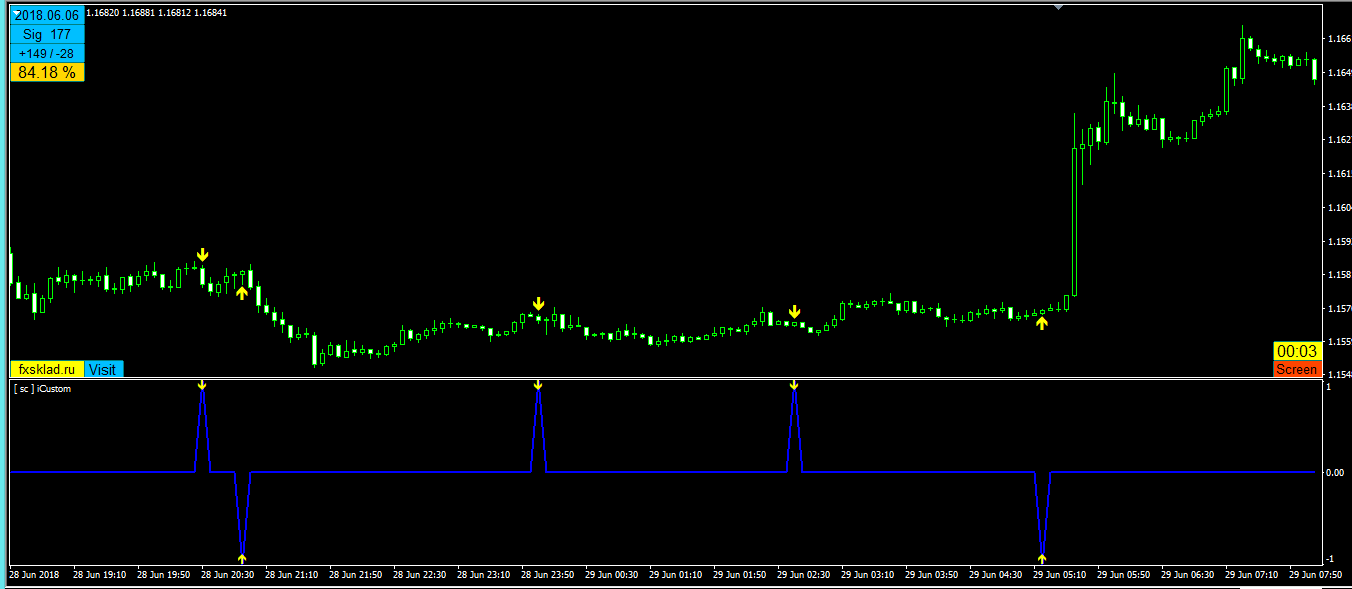Select the yellow sell arrow near 29 Jun 02:30 in the price chart
This screenshot has width=1352, height=589.
[794, 311]
